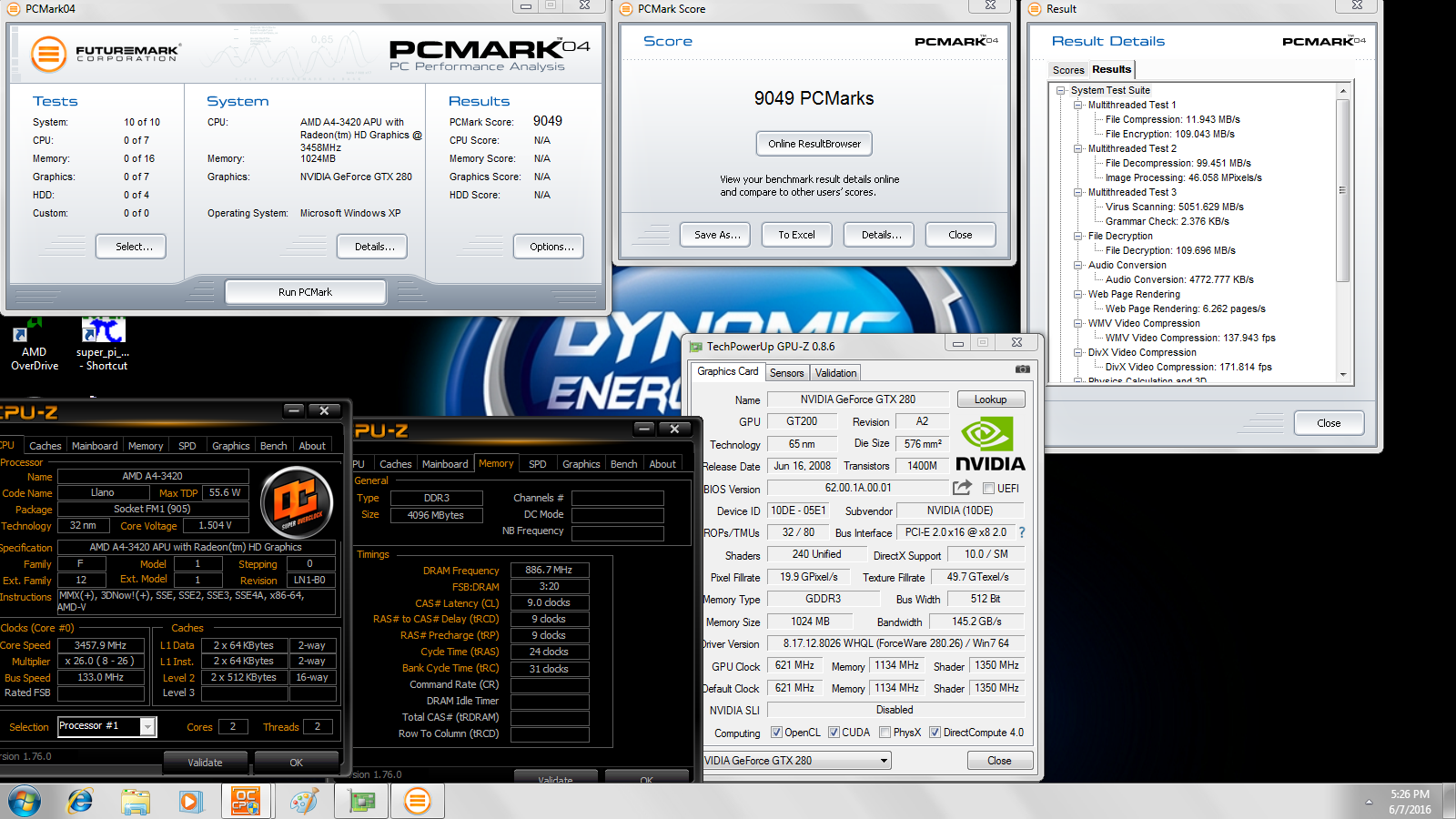The height and width of the screenshot is (819, 1456).
Task: Collapse the Audio Conversion tree node
Action: (1078, 265)
